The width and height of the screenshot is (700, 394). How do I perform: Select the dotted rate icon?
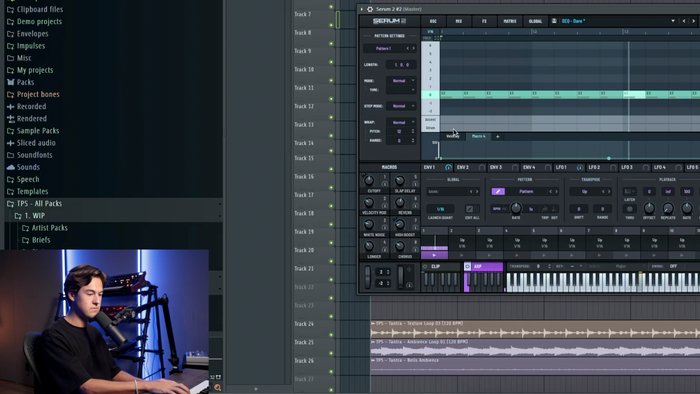pos(554,209)
